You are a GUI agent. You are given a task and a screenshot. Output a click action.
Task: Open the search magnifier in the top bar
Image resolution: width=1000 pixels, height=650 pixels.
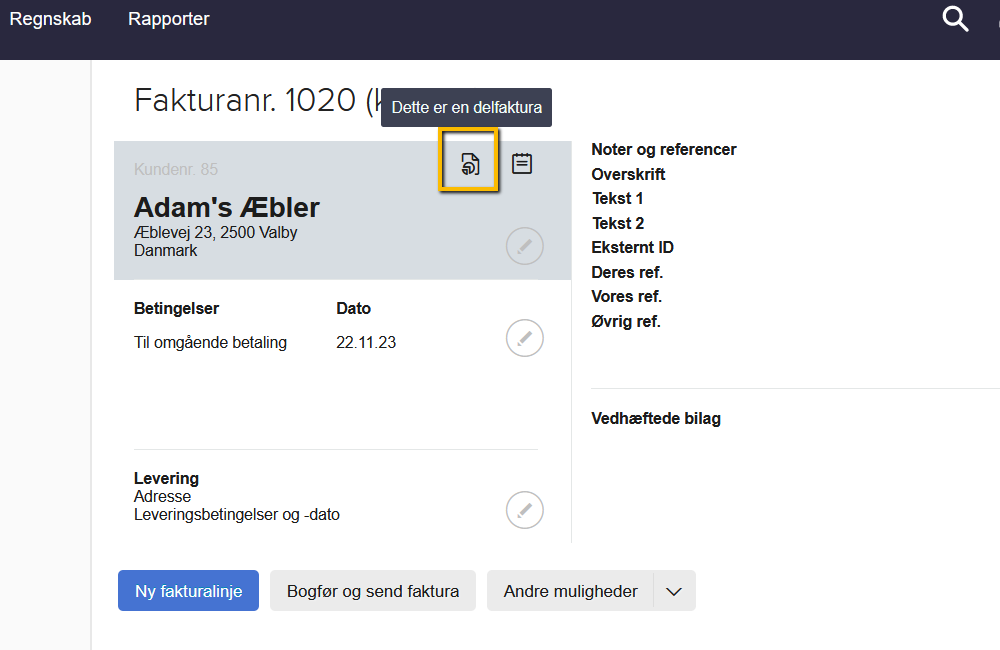[x=955, y=19]
